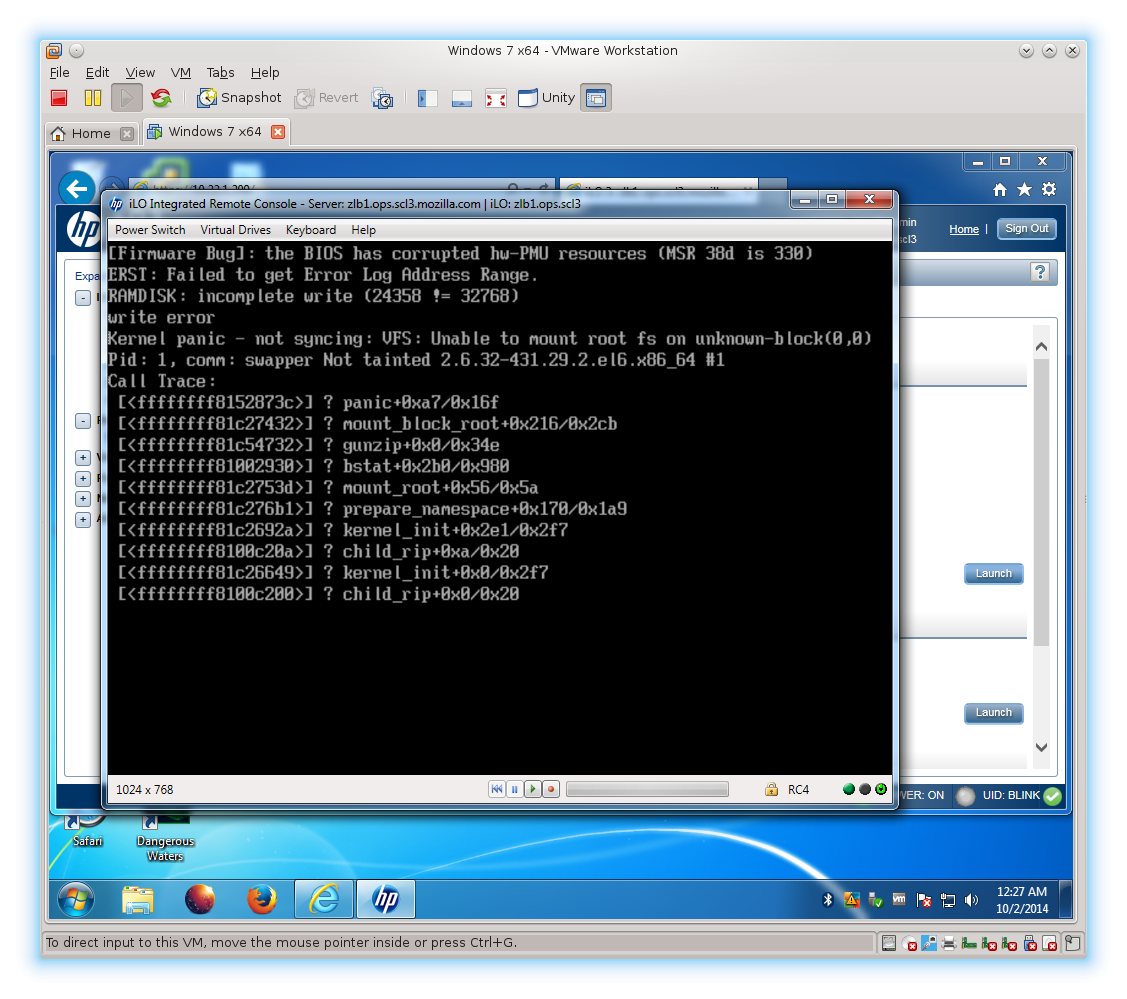
Task: Open the iLO help question mark icon
Action: click(x=1039, y=272)
